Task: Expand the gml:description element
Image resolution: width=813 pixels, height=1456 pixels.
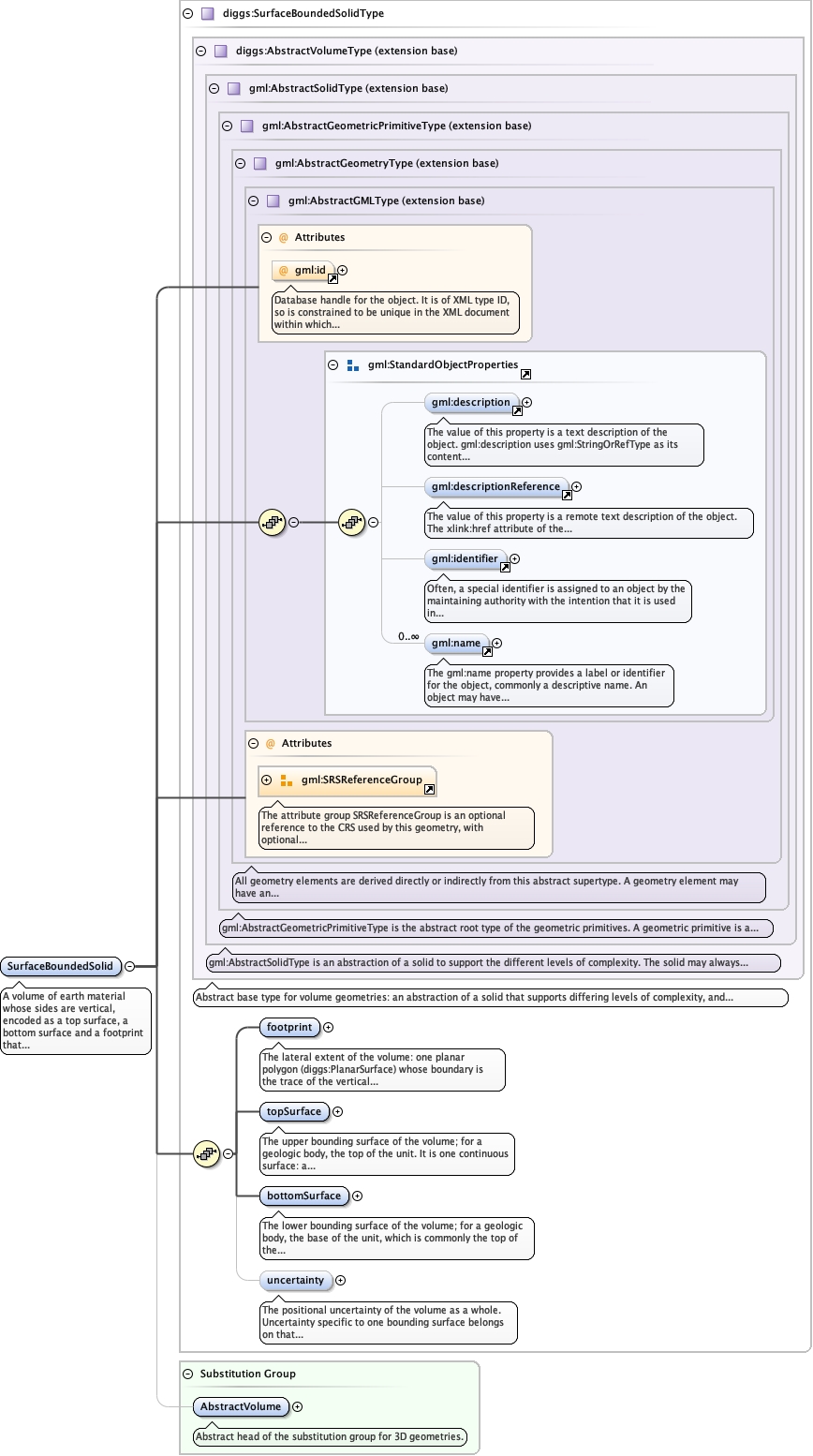Action: click(526, 402)
